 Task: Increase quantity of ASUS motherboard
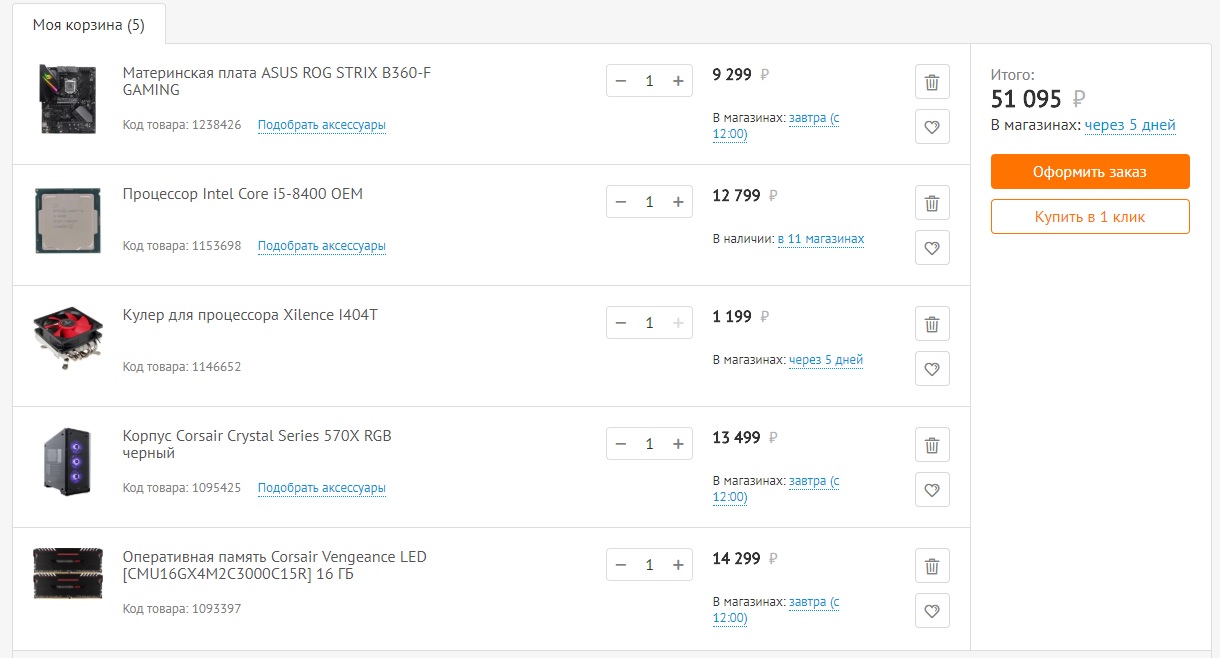click(678, 81)
